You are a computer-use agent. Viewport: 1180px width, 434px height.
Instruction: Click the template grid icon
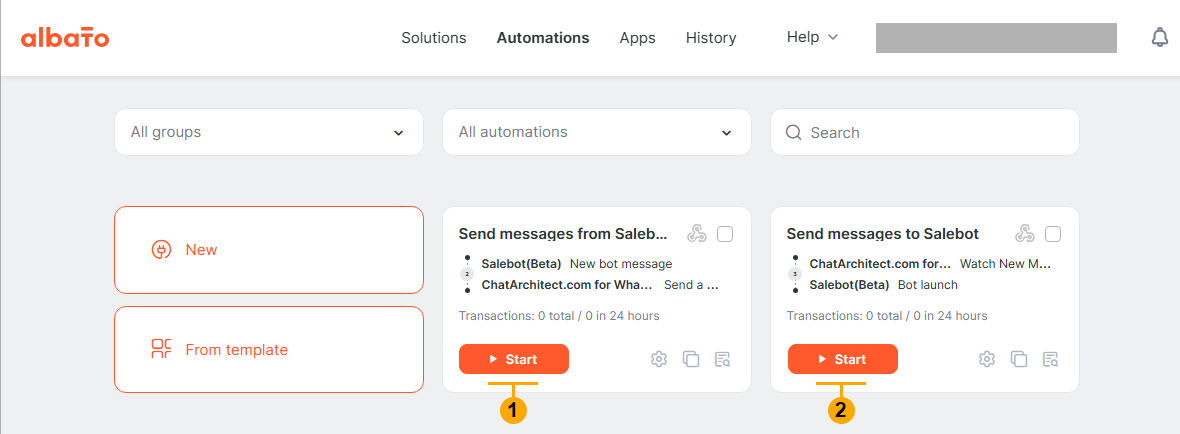pyautogui.click(x=162, y=349)
